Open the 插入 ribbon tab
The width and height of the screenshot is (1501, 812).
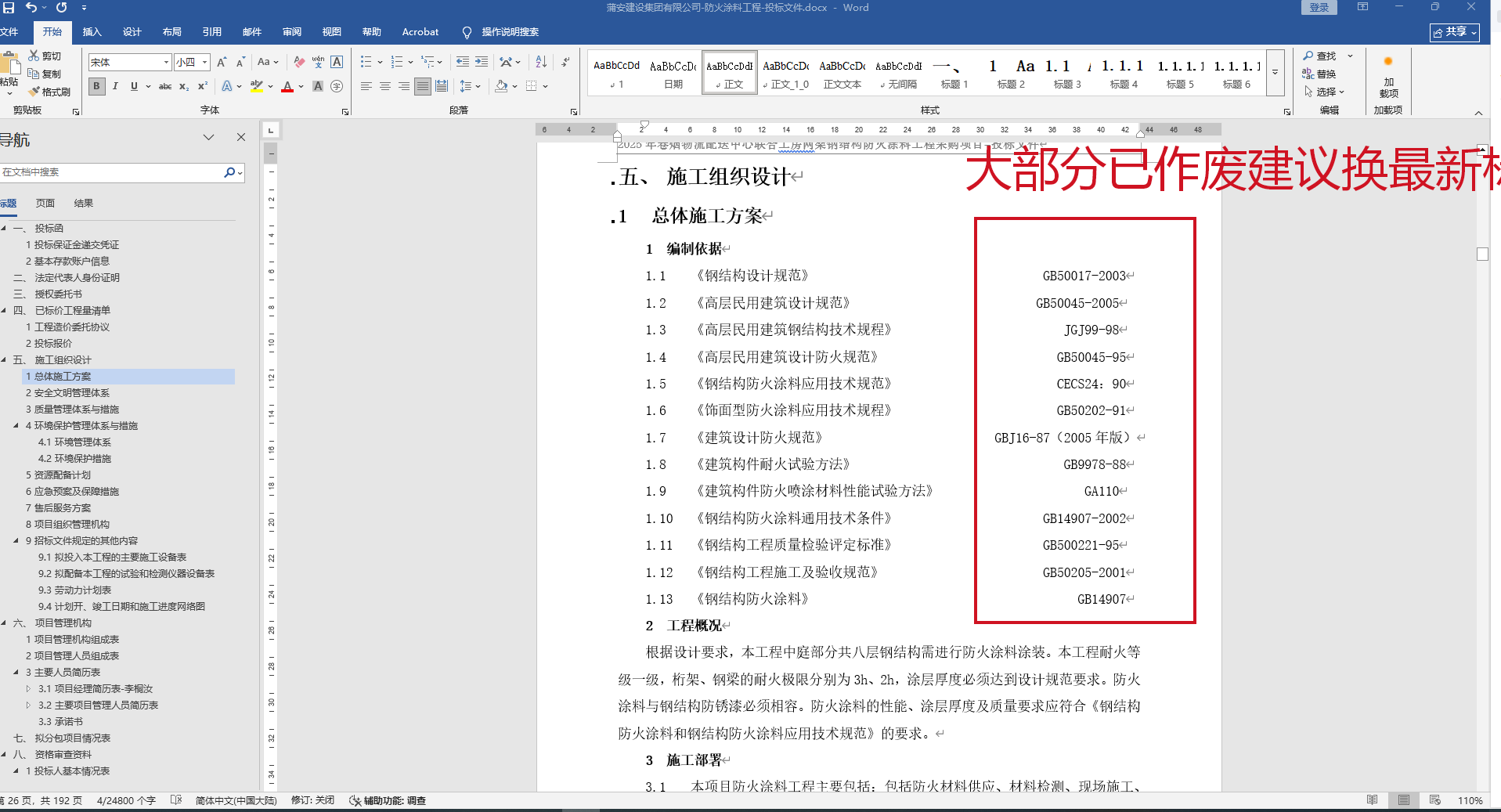click(x=92, y=32)
